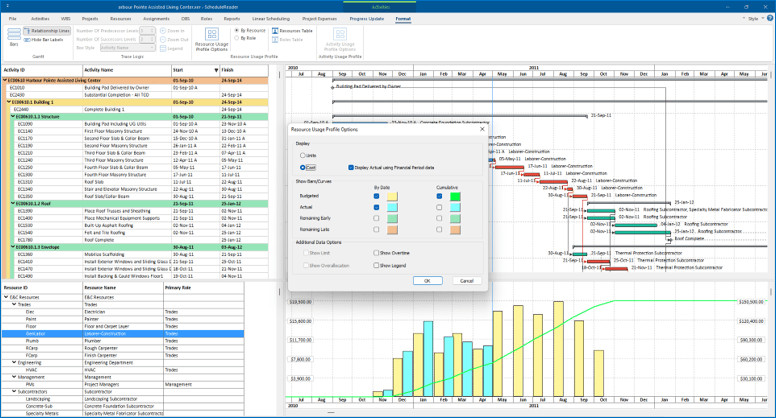Image resolution: width=776 pixels, height=418 pixels.
Task: Switch to the Reports ribbon tab
Action: pyautogui.click(x=232, y=19)
